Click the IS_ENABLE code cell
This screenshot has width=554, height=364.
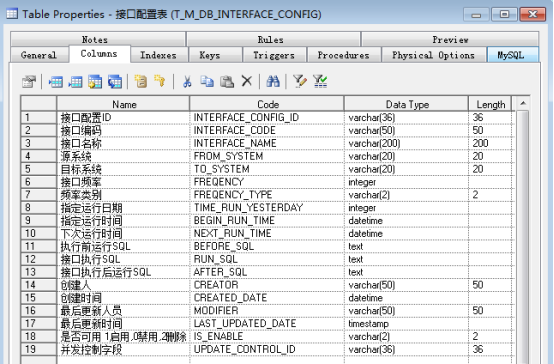pyautogui.click(x=267, y=336)
